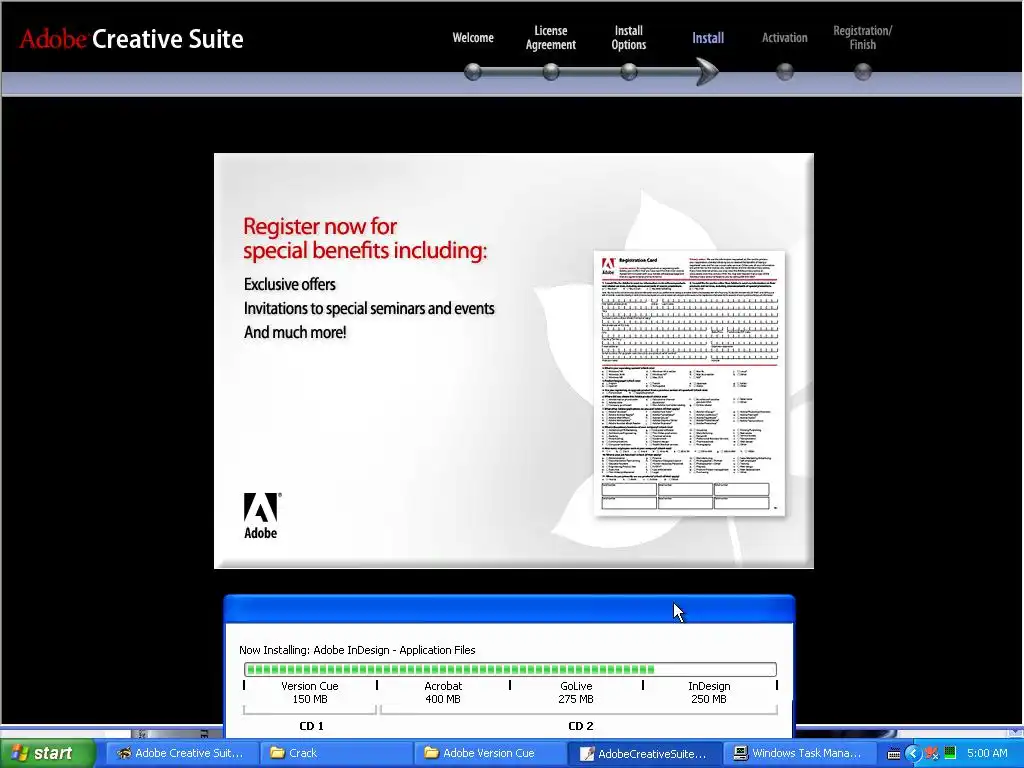The height and width of the screenshot is (768, 1024).
Task: Click the "GoLive" segment label
Action: [x=576, y=686]
